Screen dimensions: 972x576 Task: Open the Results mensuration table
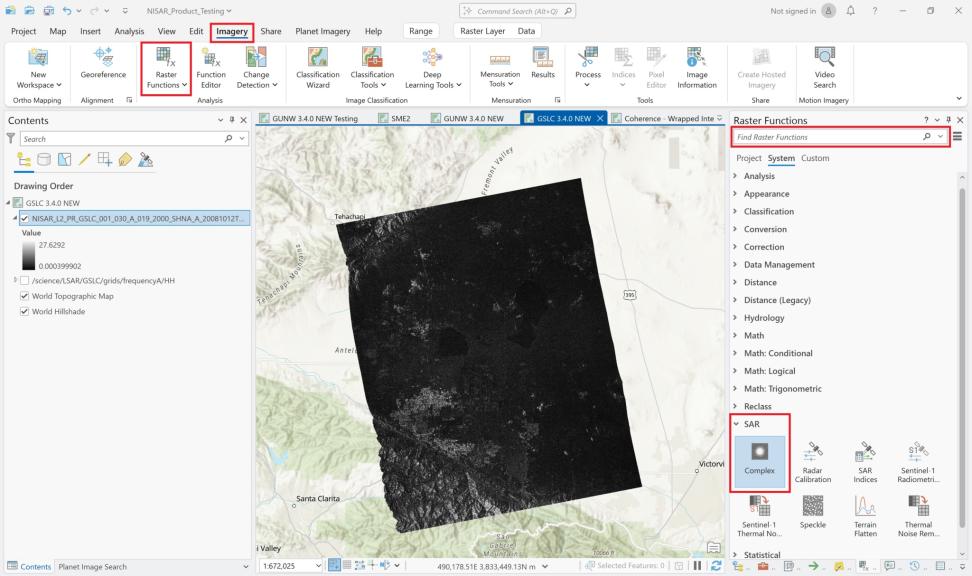pyautogui.click(x=542, y=63)
